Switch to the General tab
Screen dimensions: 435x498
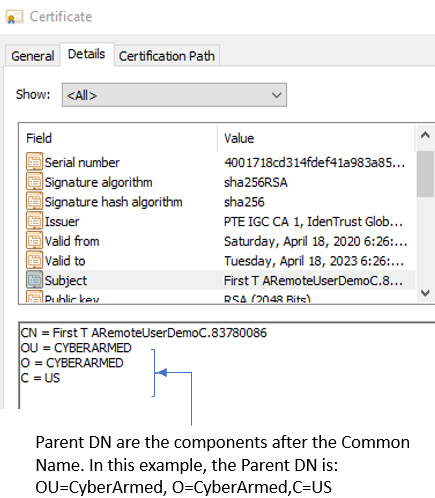(x=32, y=56)
